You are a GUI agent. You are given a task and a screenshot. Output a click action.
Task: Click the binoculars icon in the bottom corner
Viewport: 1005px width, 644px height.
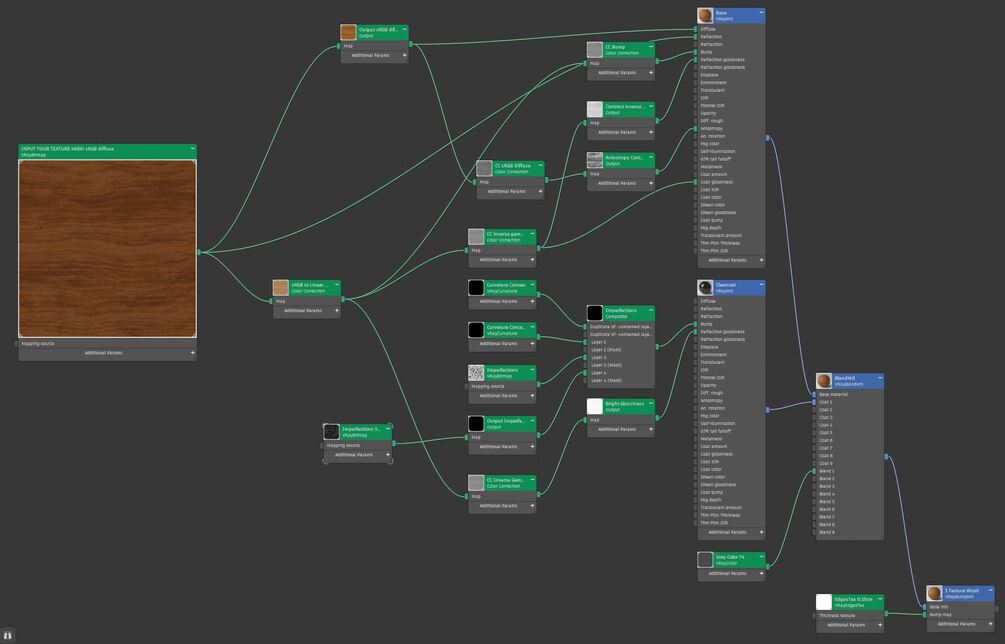click(x=8, y=636)
